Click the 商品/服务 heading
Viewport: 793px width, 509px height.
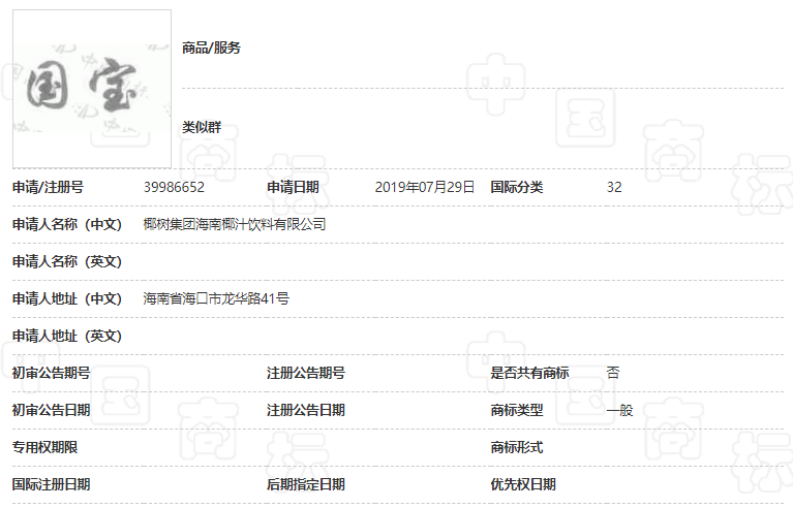[x=211, y=48]
